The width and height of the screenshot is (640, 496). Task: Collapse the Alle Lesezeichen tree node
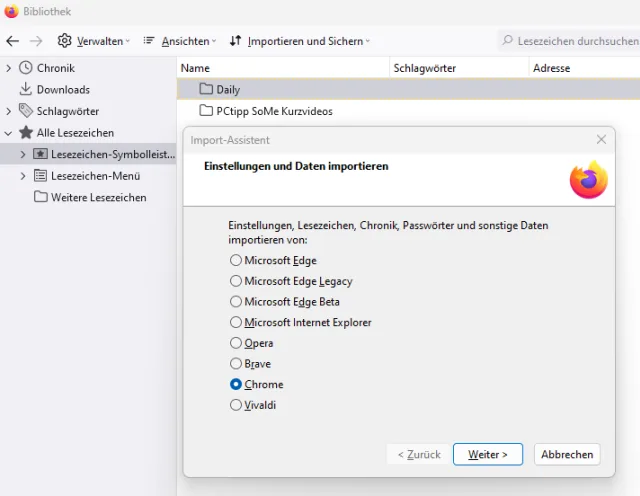pyautogui.click(x=9, y=132)
